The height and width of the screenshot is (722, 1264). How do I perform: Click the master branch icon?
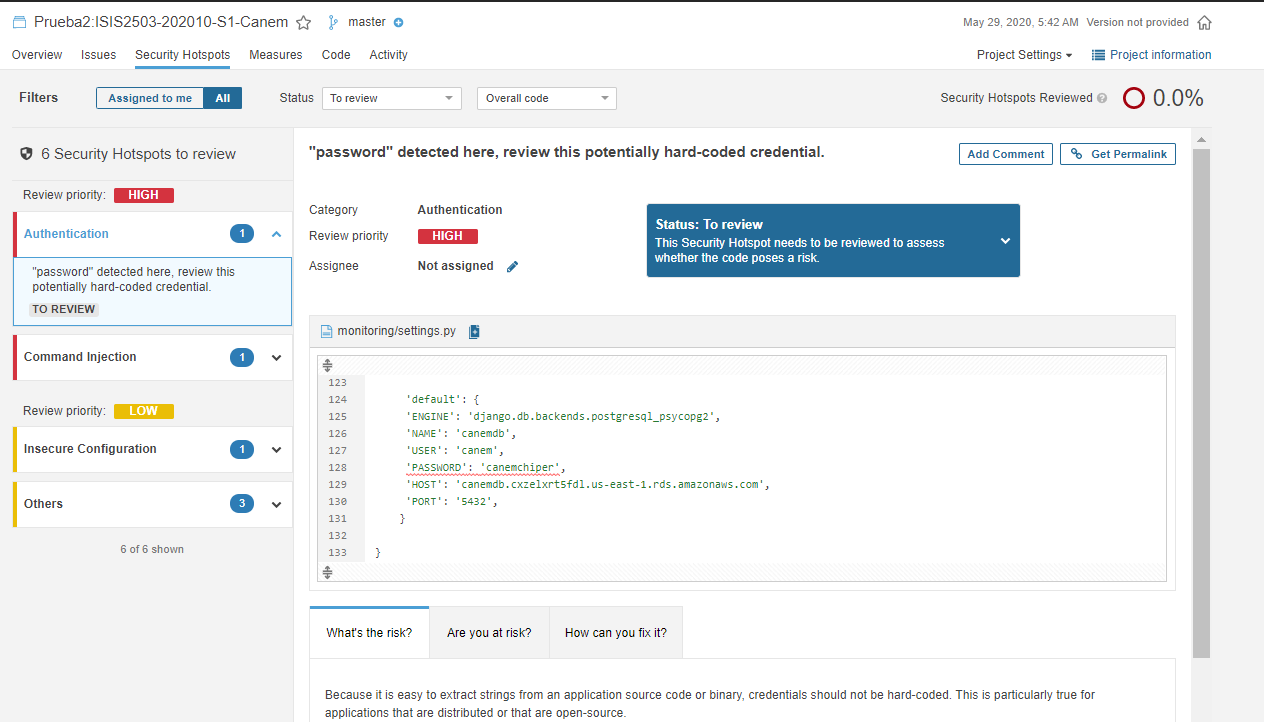[x=333, y=22]
